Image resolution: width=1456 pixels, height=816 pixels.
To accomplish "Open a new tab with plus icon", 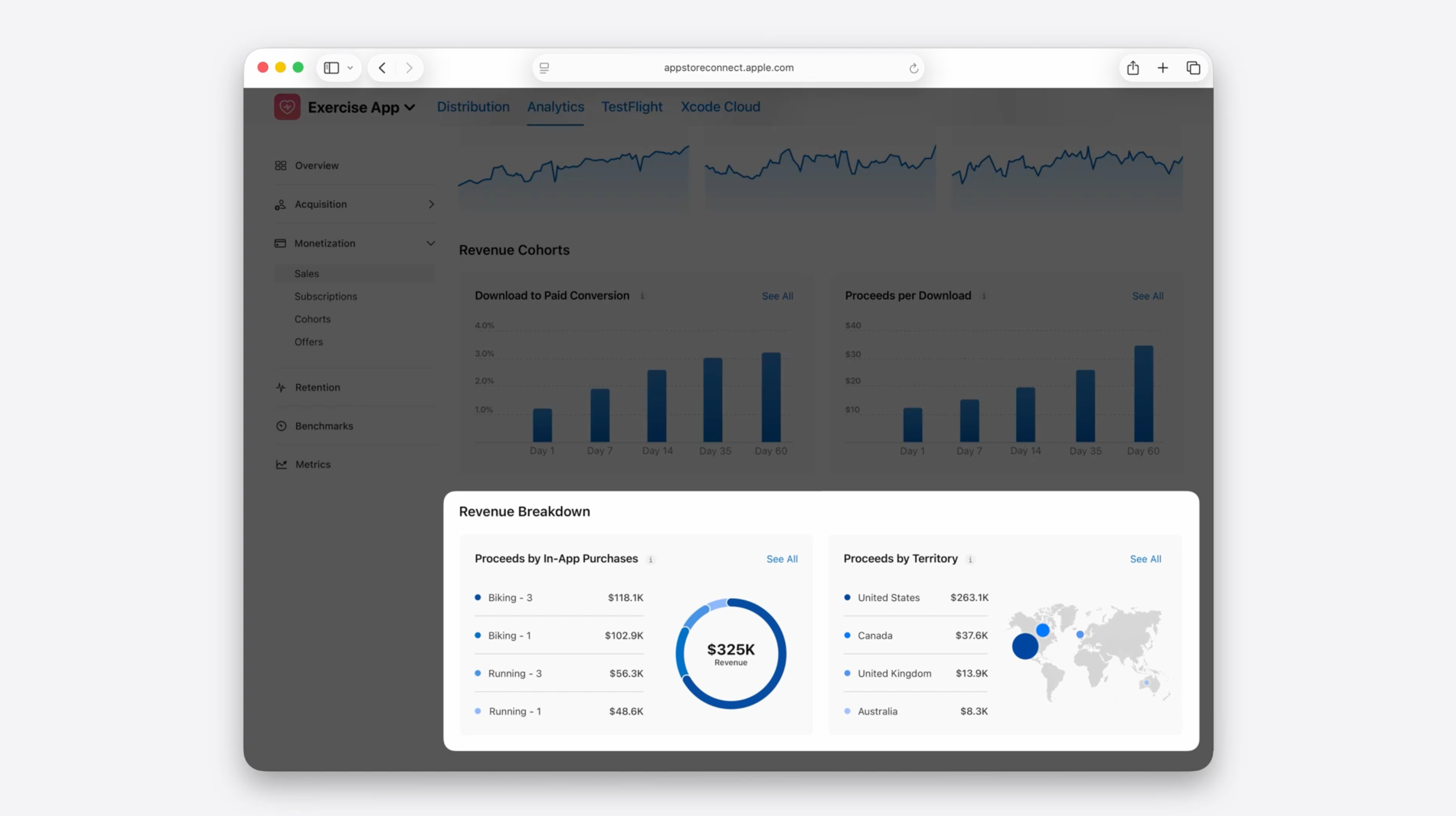I will [x=1163, y=68].
